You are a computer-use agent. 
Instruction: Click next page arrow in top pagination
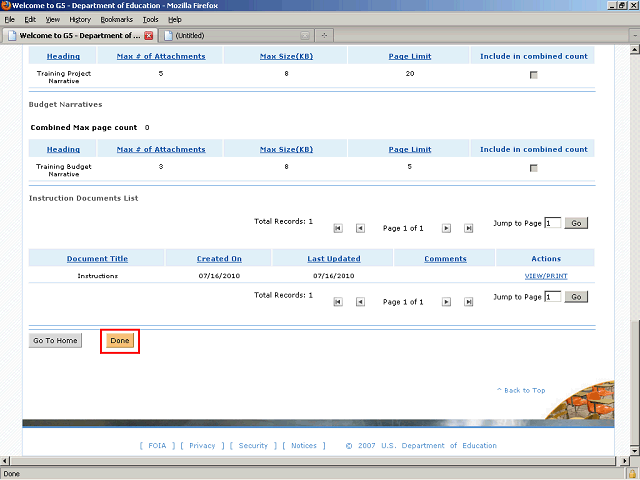click(x=447, y=228)
